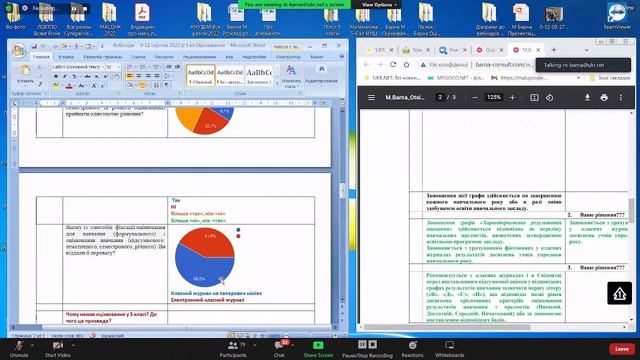Choose the first Quick Style (Обычный) thumbnail
The image size is (640, 360).
tap(200, 75)
